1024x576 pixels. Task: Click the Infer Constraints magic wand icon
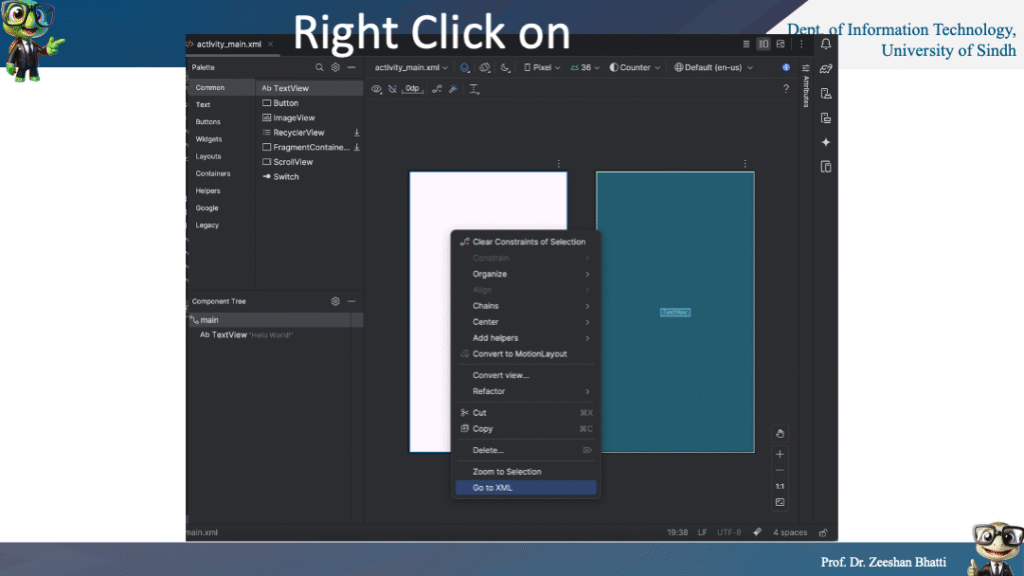click(x=453, y=89)
